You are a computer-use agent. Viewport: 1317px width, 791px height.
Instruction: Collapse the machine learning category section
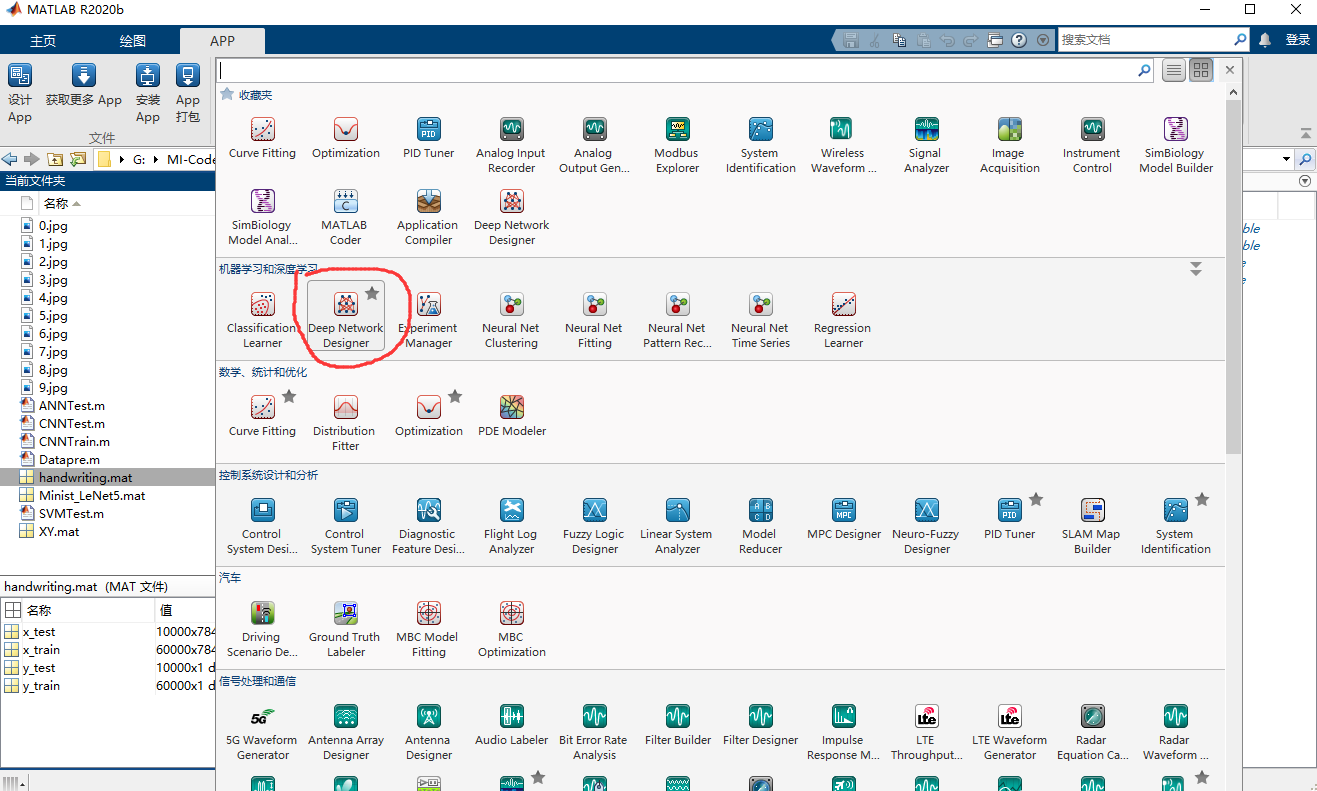[1195, 269]
